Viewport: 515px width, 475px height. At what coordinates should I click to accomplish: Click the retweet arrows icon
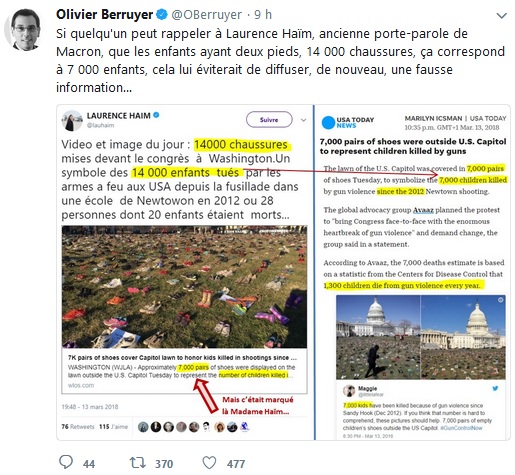tap(137, 463)
